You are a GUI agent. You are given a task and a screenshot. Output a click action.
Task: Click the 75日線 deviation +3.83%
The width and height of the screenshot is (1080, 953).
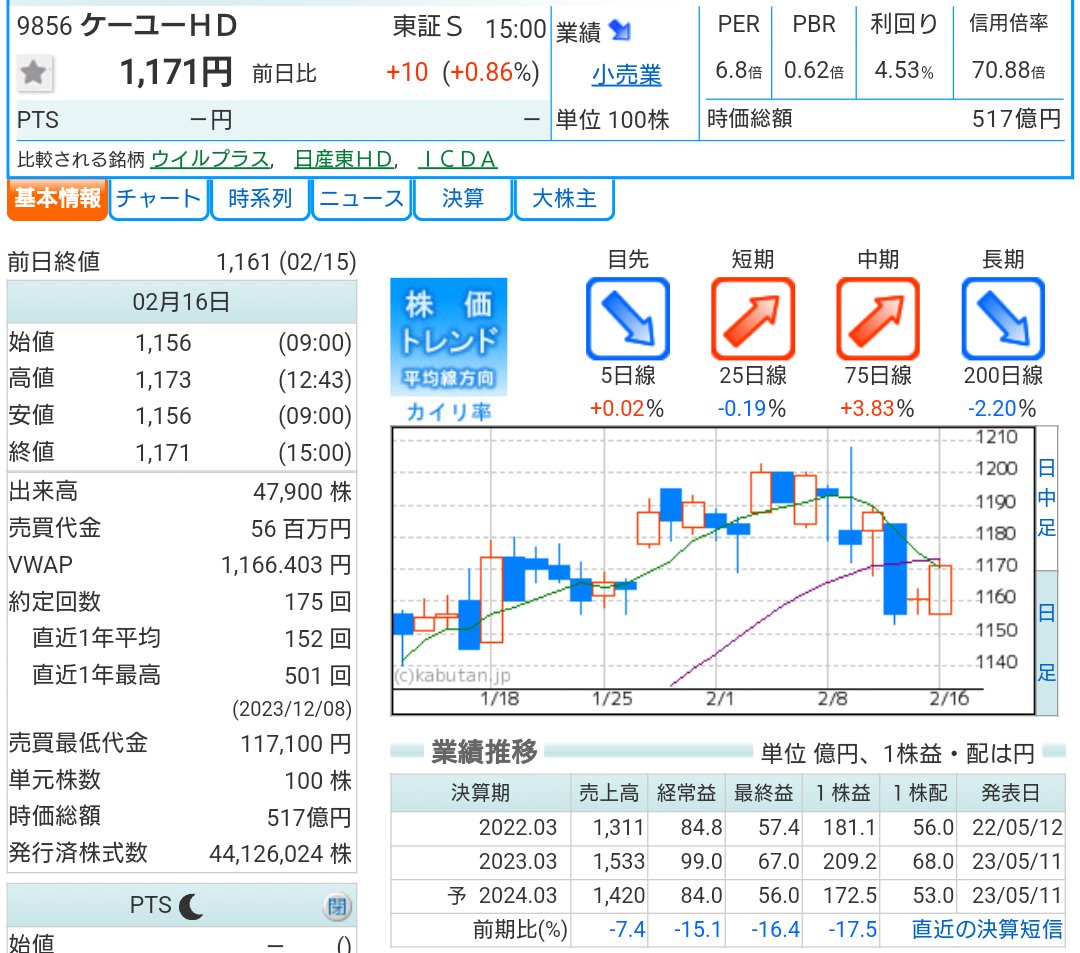(877, 409)
